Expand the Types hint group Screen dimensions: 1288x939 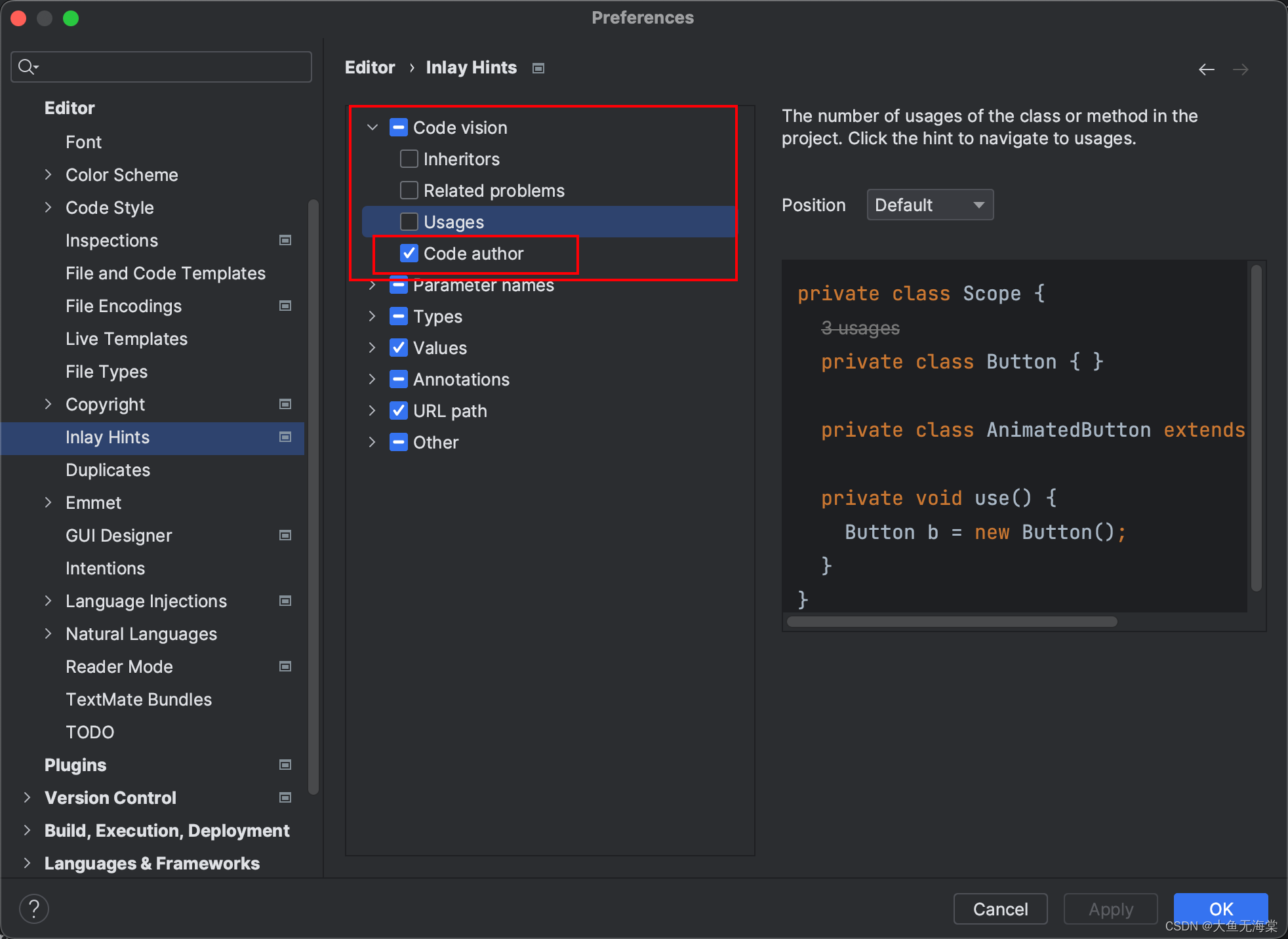(x=372, y=316)
